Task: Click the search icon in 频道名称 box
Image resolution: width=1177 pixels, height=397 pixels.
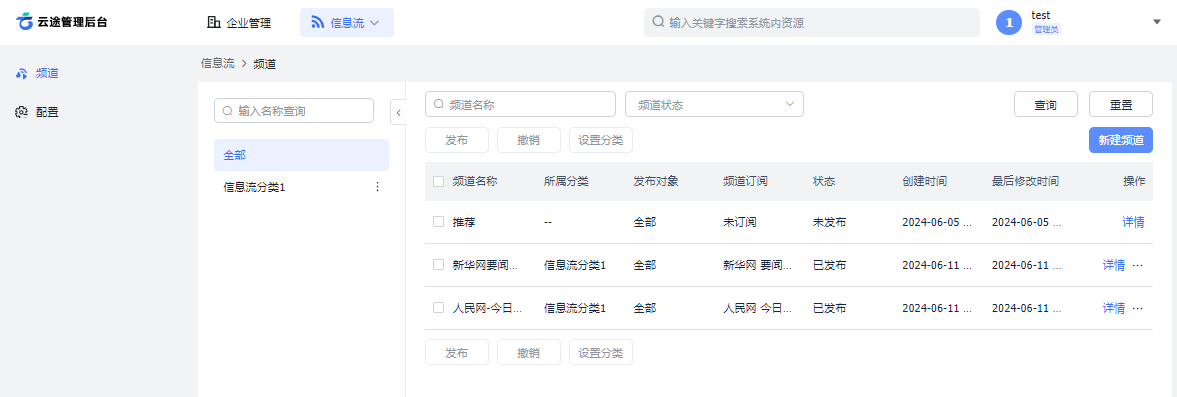Action: [438, 104]
